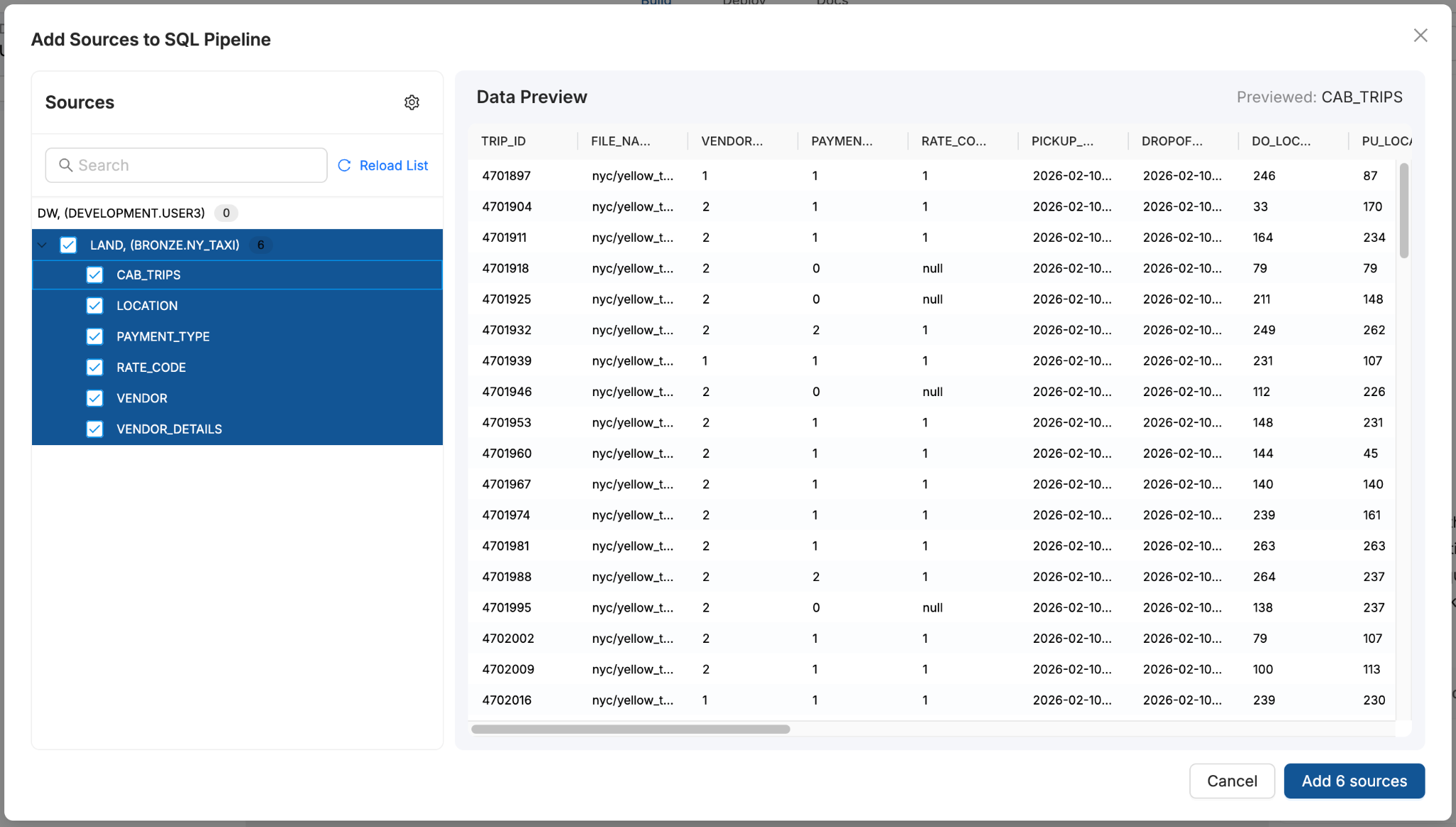Click the file name cell in row 4701904

(633, 207)
